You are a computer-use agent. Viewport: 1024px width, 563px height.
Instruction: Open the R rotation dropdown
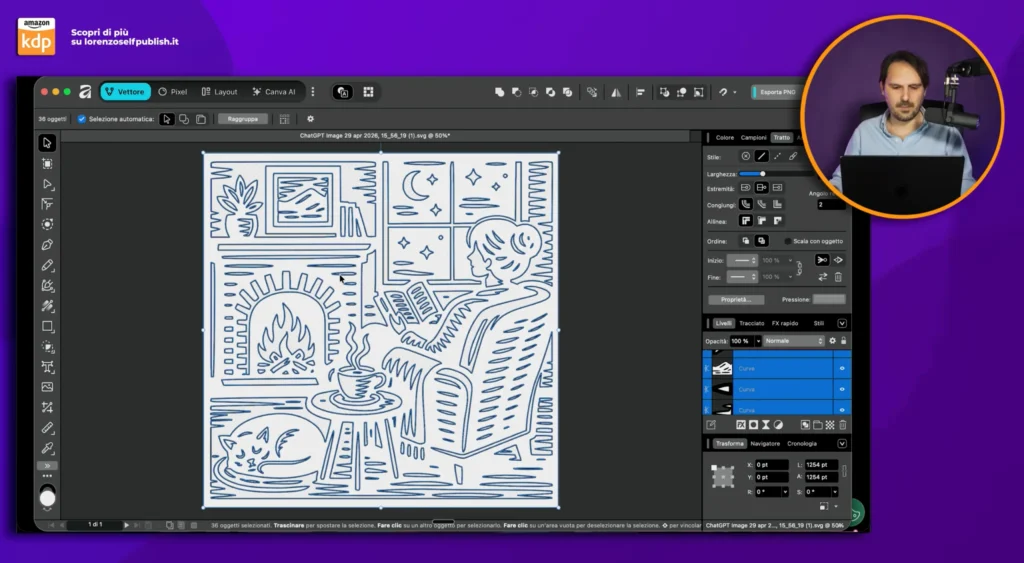coord(784,492)
